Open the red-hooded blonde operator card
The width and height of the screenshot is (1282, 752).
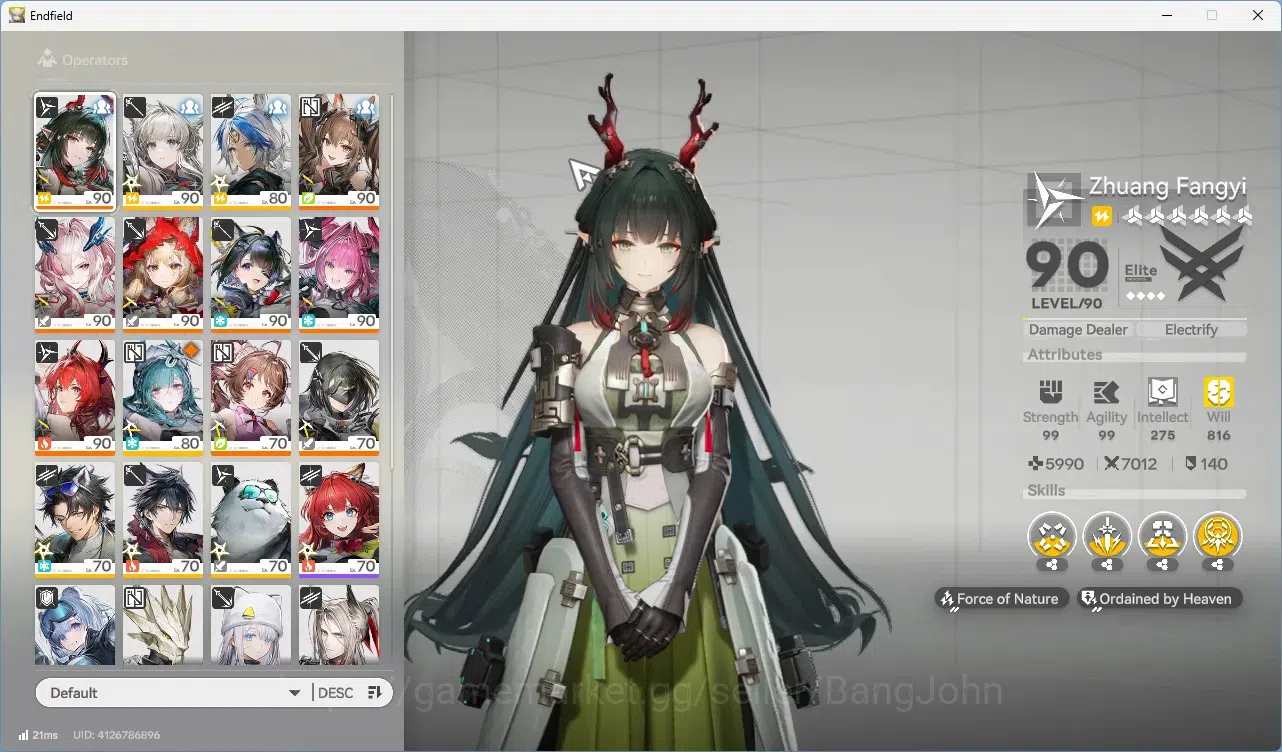click(163, 274)
